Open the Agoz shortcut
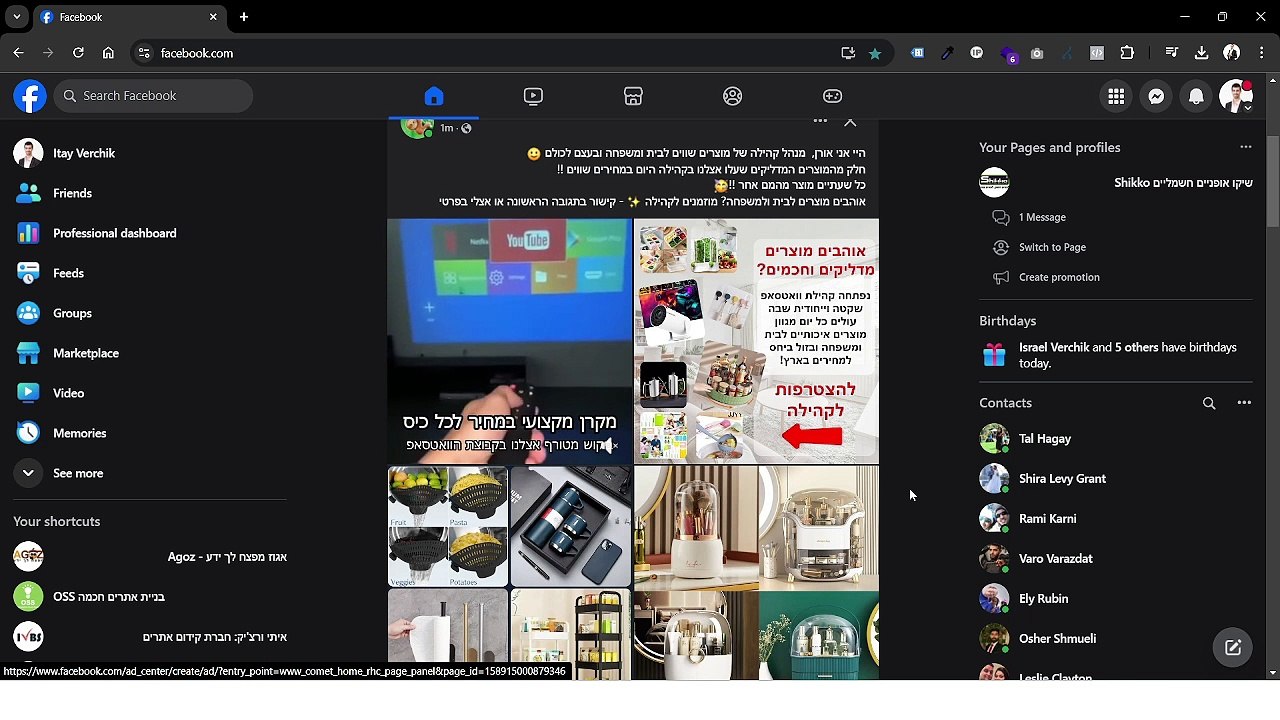Viewport: 1280px width, 720px height. pos(150,557)
